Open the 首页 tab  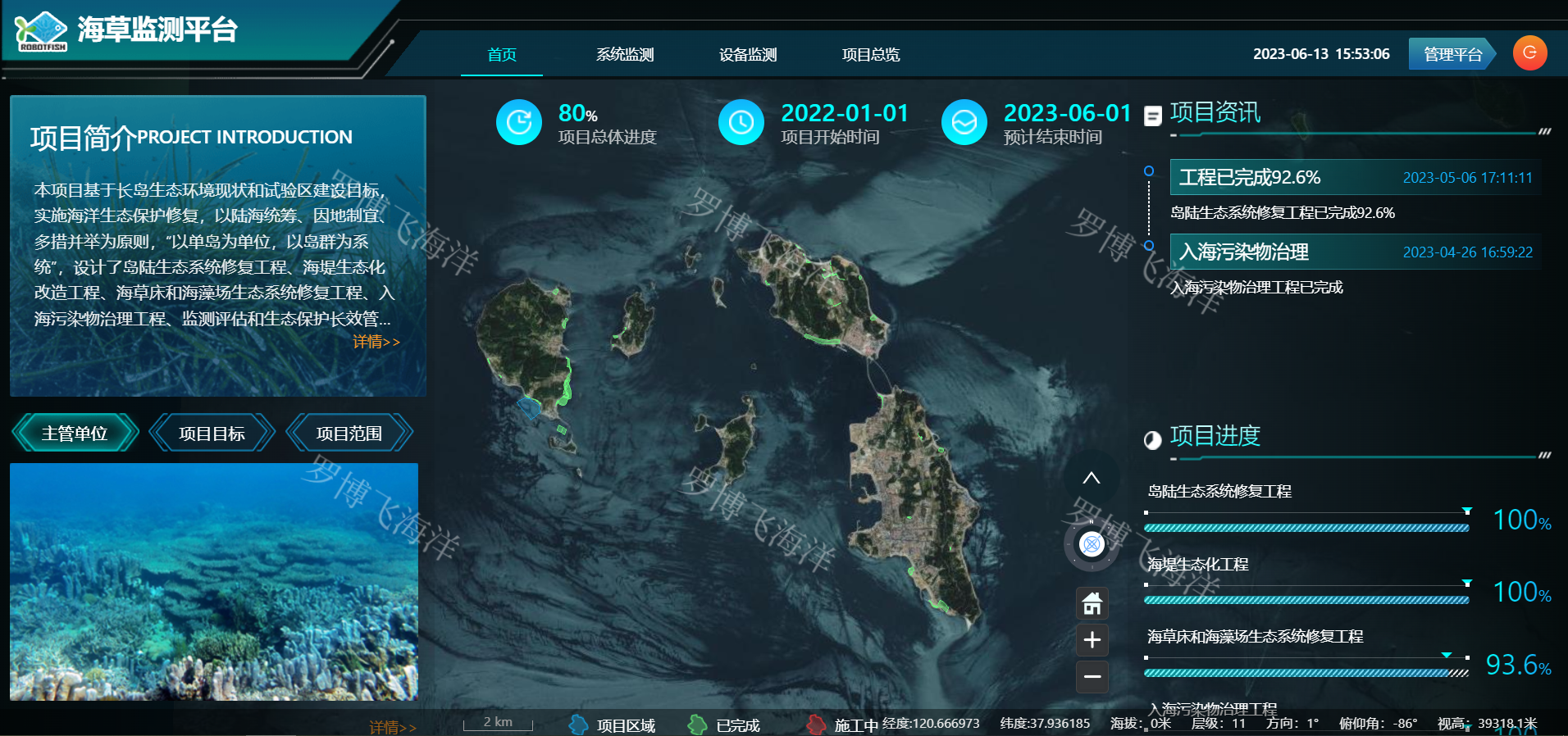point(502,55)
